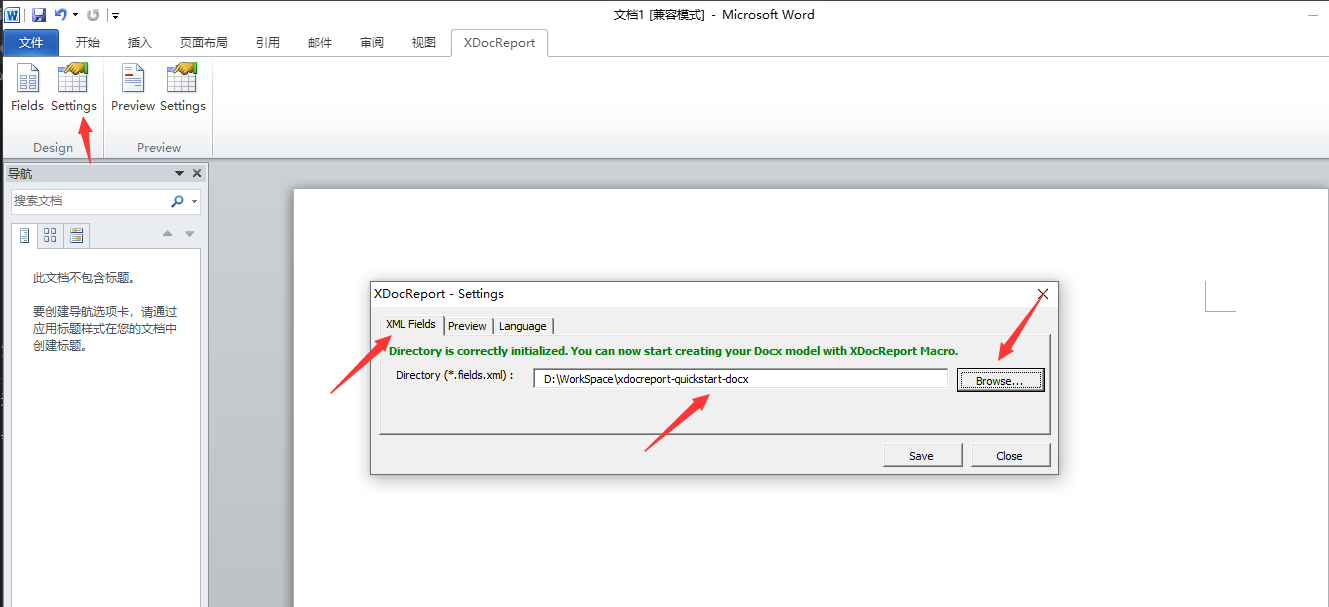Switch to the 视图 ribbon tab
The height and width of the screenshot is (607, 1329).
click(x=424, y=43)
